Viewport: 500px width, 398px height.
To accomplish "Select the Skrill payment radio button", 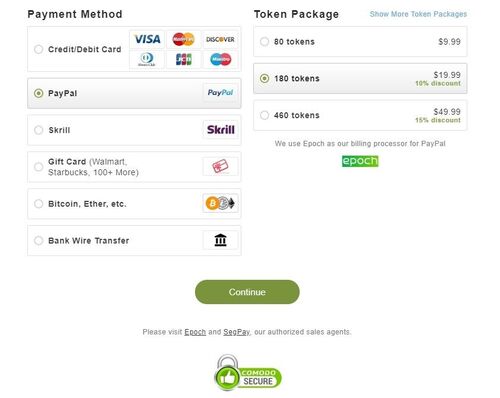I will point(39,130).
